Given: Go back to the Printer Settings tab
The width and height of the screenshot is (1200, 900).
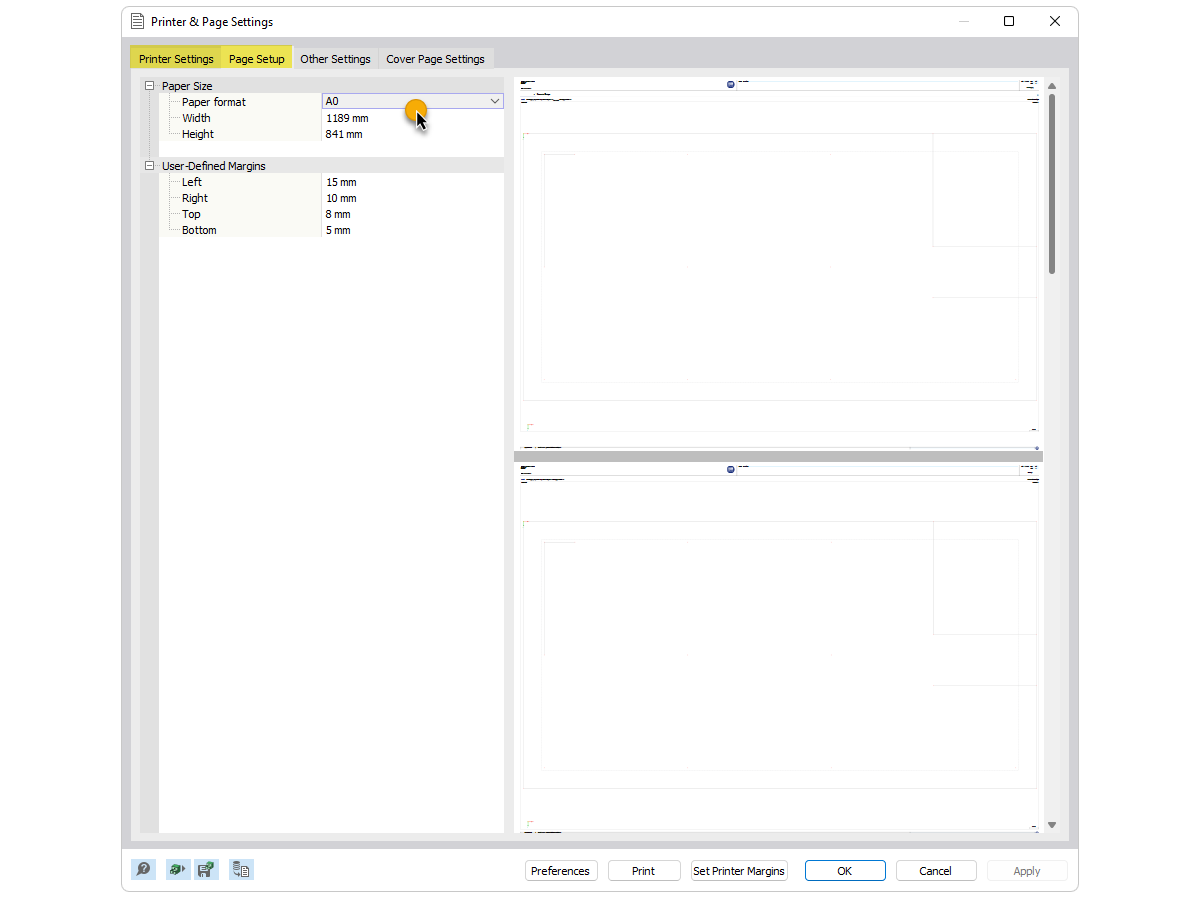Looking at the screenshot, I should (x=175, y=58).
